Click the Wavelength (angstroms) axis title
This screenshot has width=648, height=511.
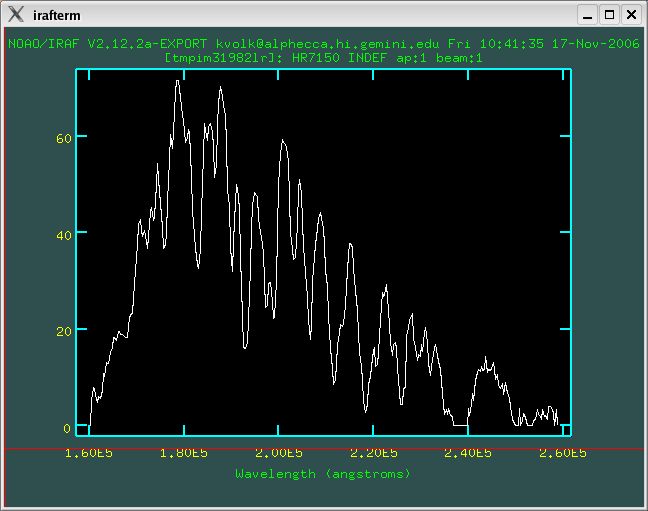323,474
